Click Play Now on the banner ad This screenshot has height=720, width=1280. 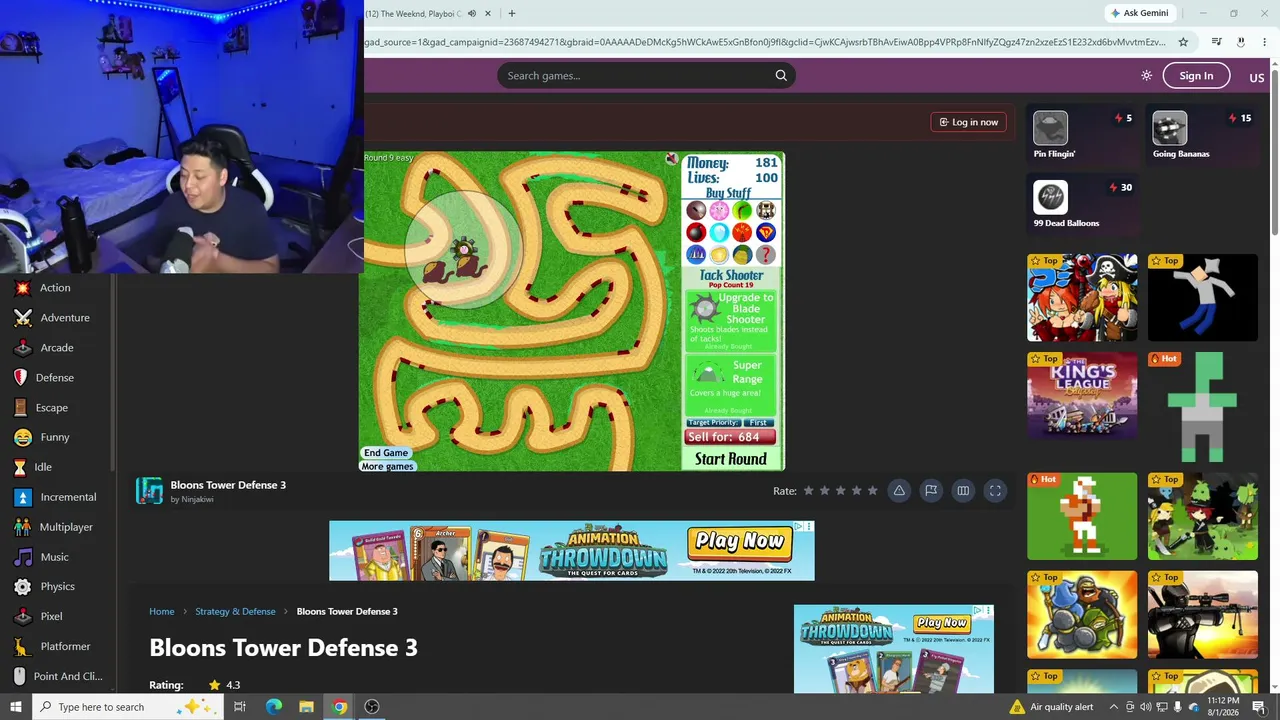739,542
